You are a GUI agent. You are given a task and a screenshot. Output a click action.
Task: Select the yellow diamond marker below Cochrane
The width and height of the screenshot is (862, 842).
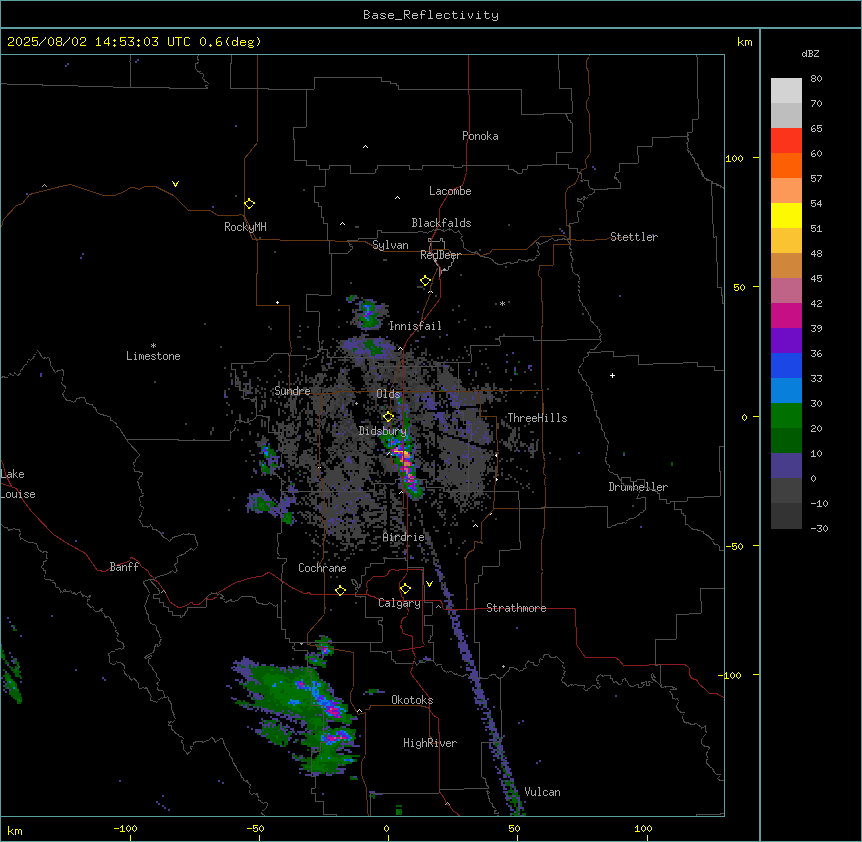340,590
